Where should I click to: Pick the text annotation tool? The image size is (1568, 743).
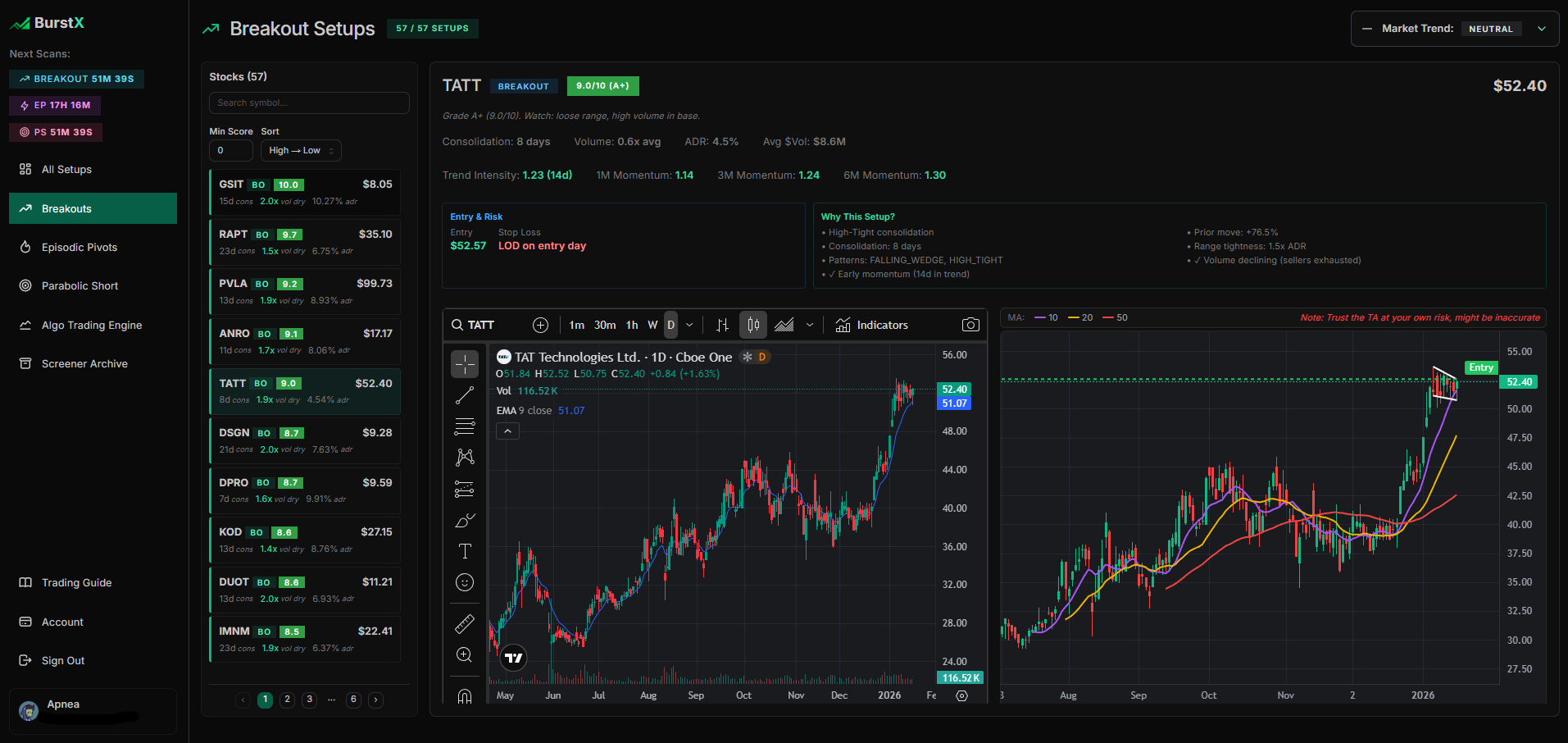coord(465,551)
